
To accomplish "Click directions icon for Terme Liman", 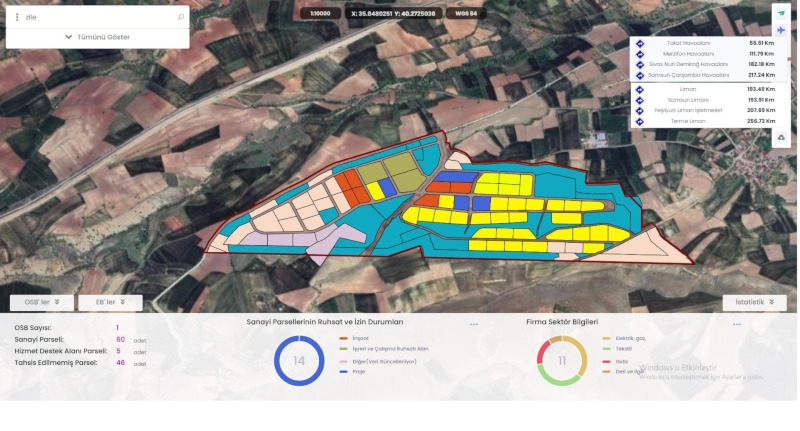I will (639, 121).
